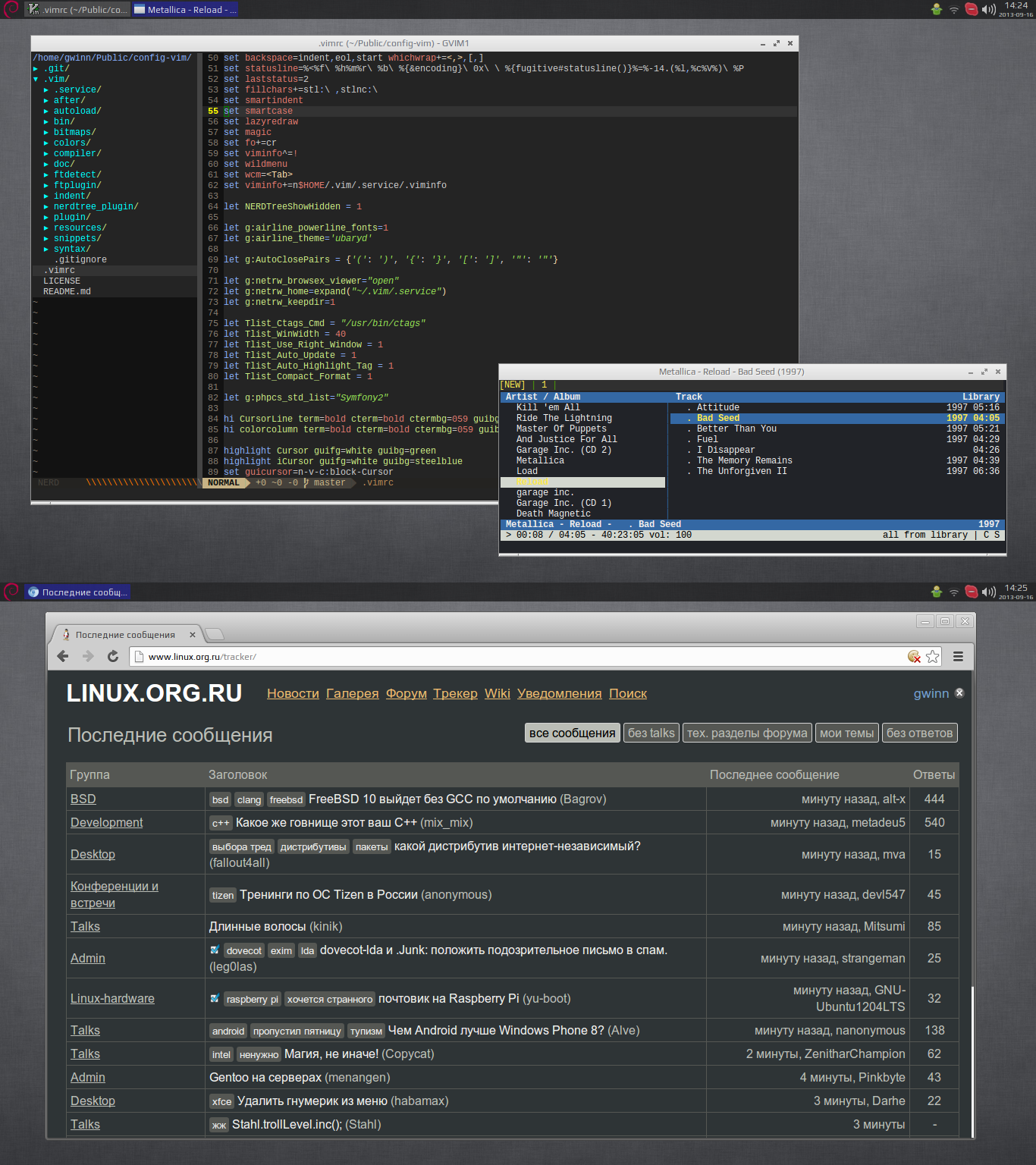The height and width of the screenshot is (1165, 1036).
Task: Go forward in the Chrome browser
Action: pos(88,657)
